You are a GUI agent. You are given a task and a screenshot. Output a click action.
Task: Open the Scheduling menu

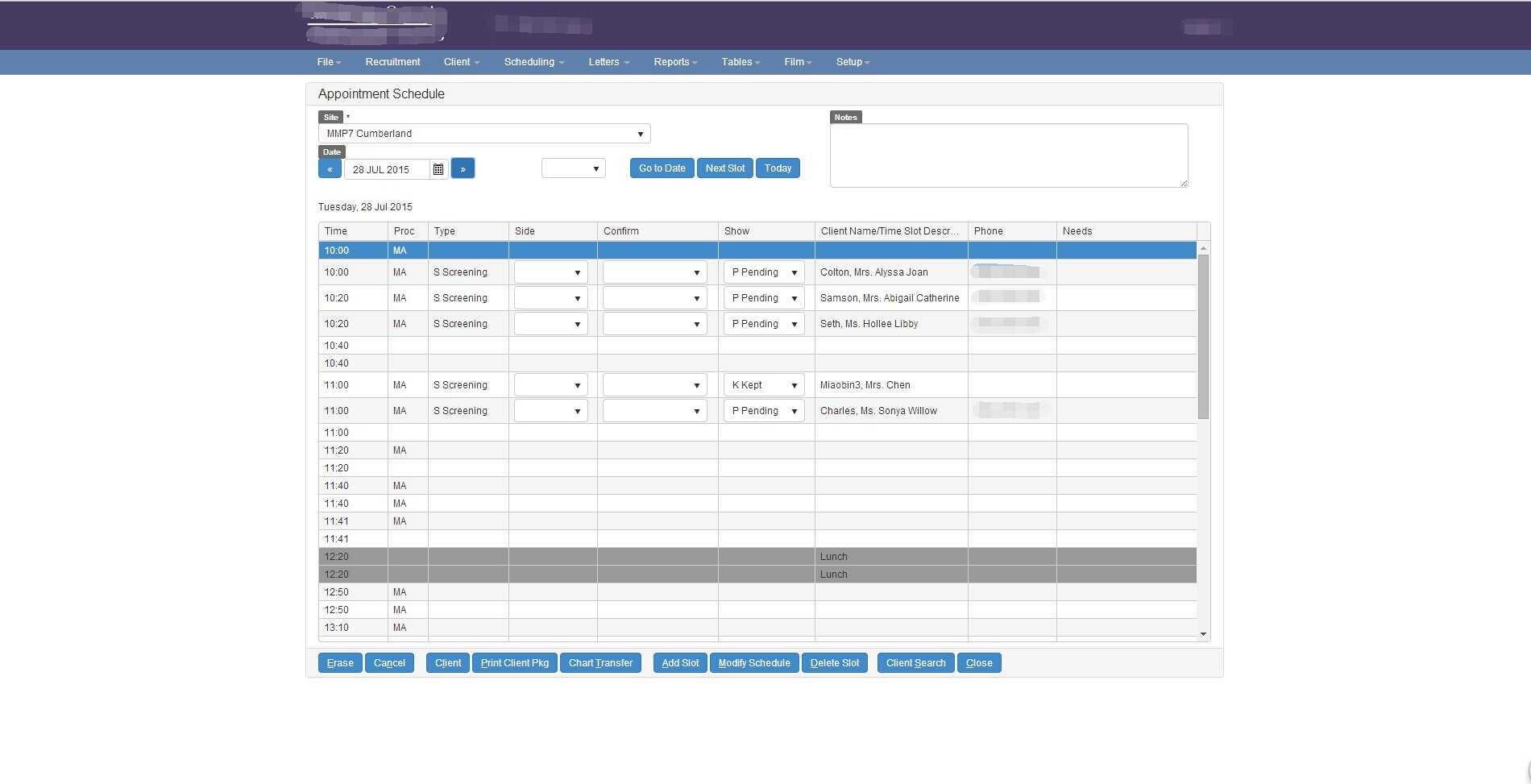(534, 62)
